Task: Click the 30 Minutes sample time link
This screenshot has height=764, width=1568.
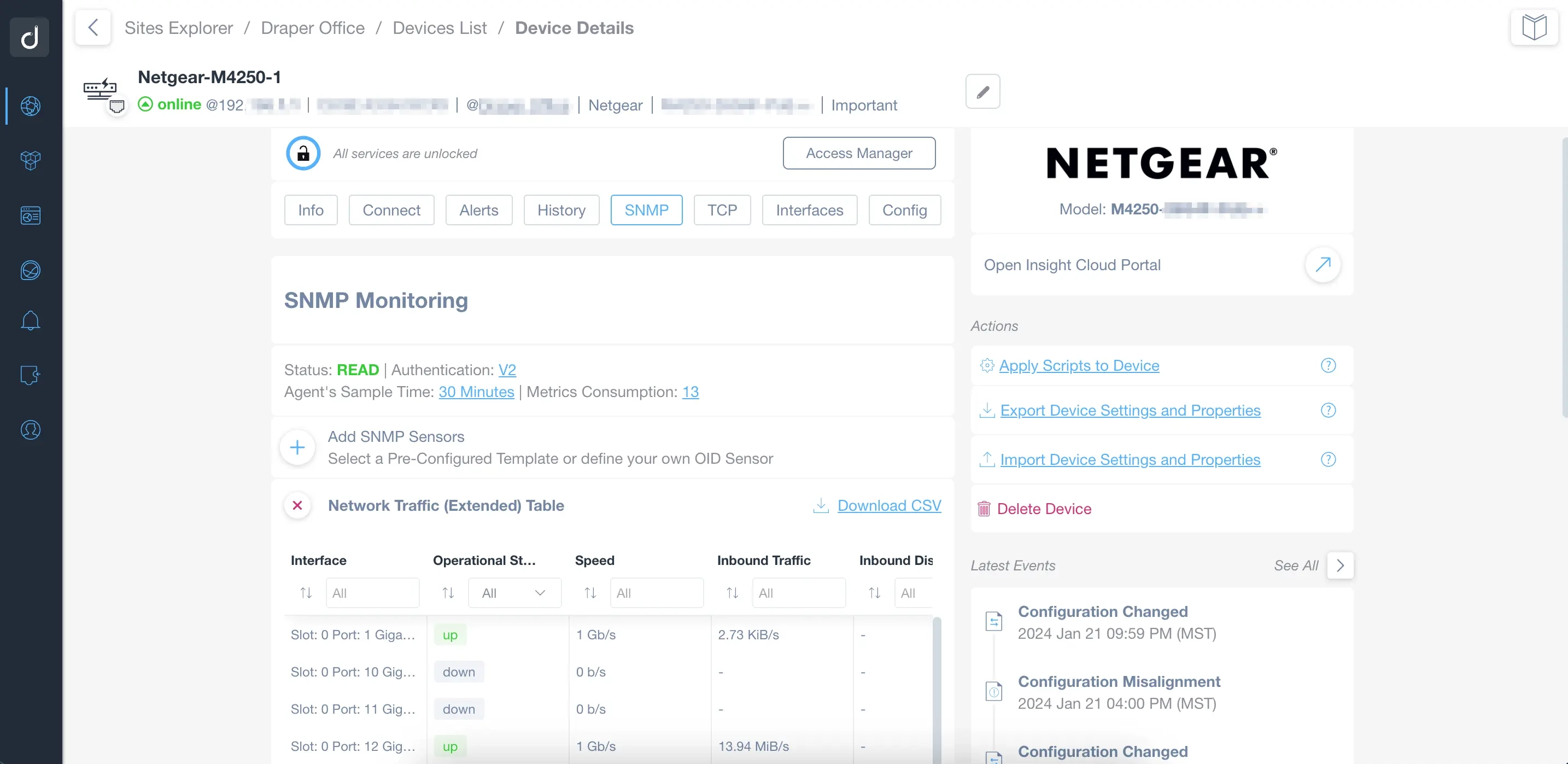Action: coord(476,392)
